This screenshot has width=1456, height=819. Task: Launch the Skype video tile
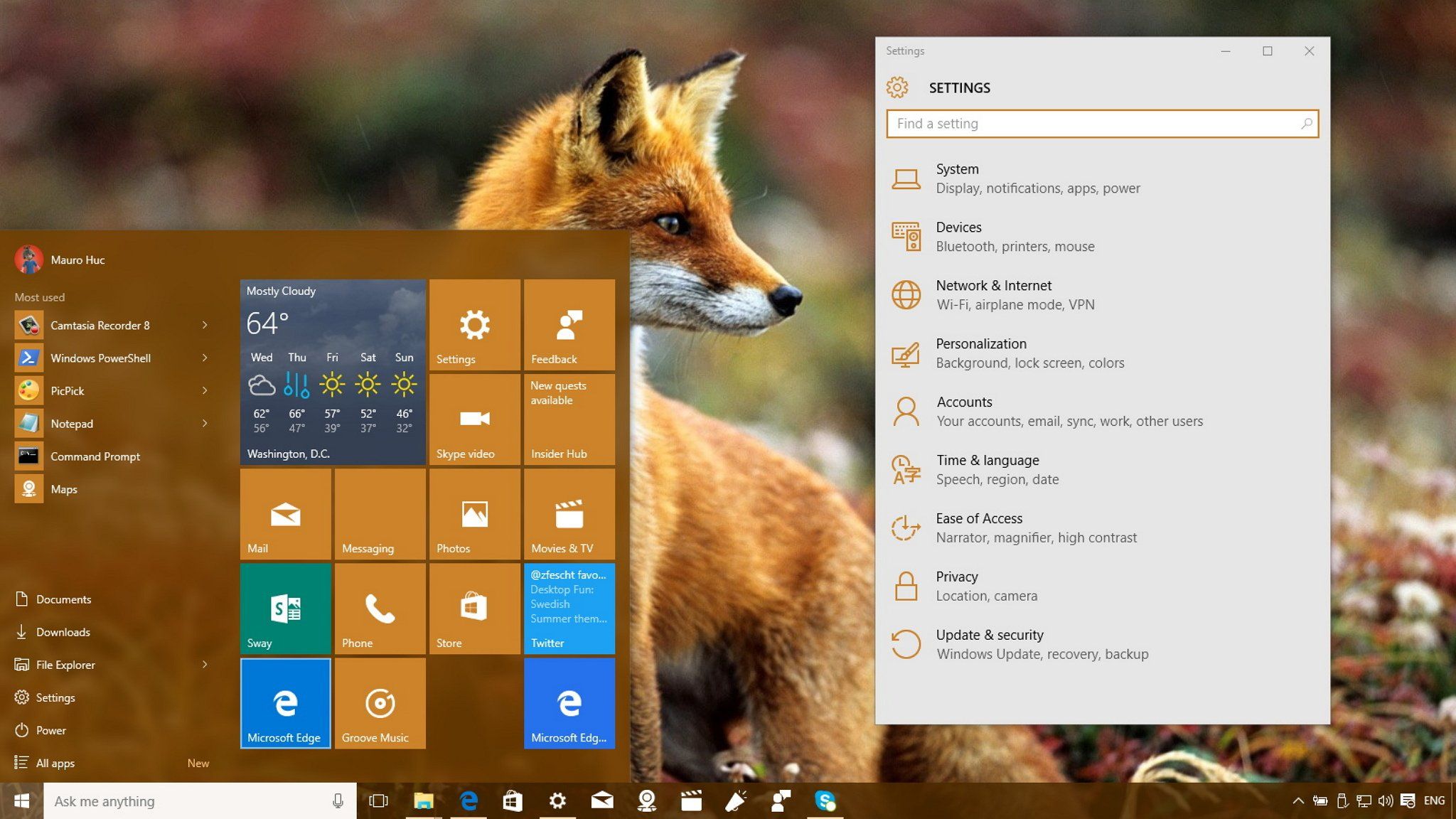474,419
